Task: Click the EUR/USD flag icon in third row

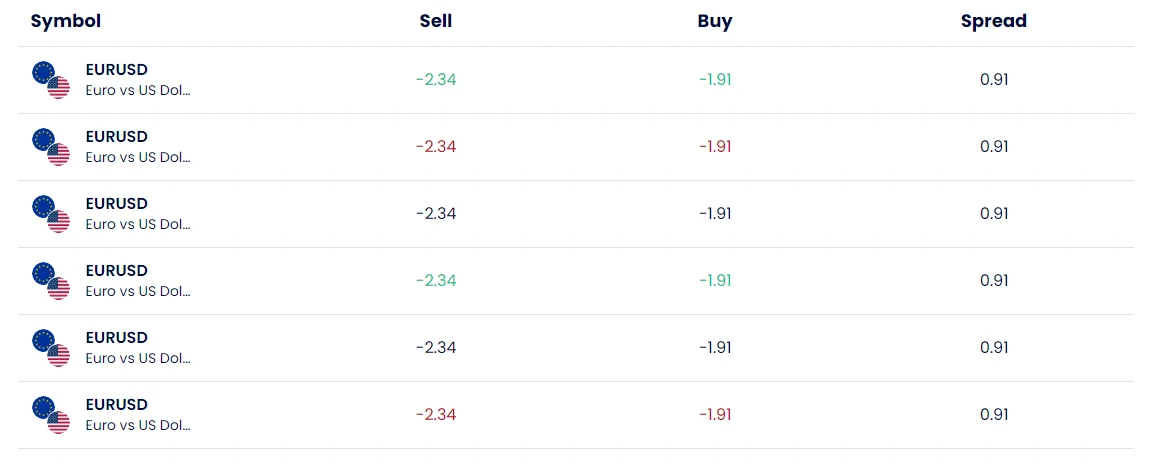Action: click(51, 214)
